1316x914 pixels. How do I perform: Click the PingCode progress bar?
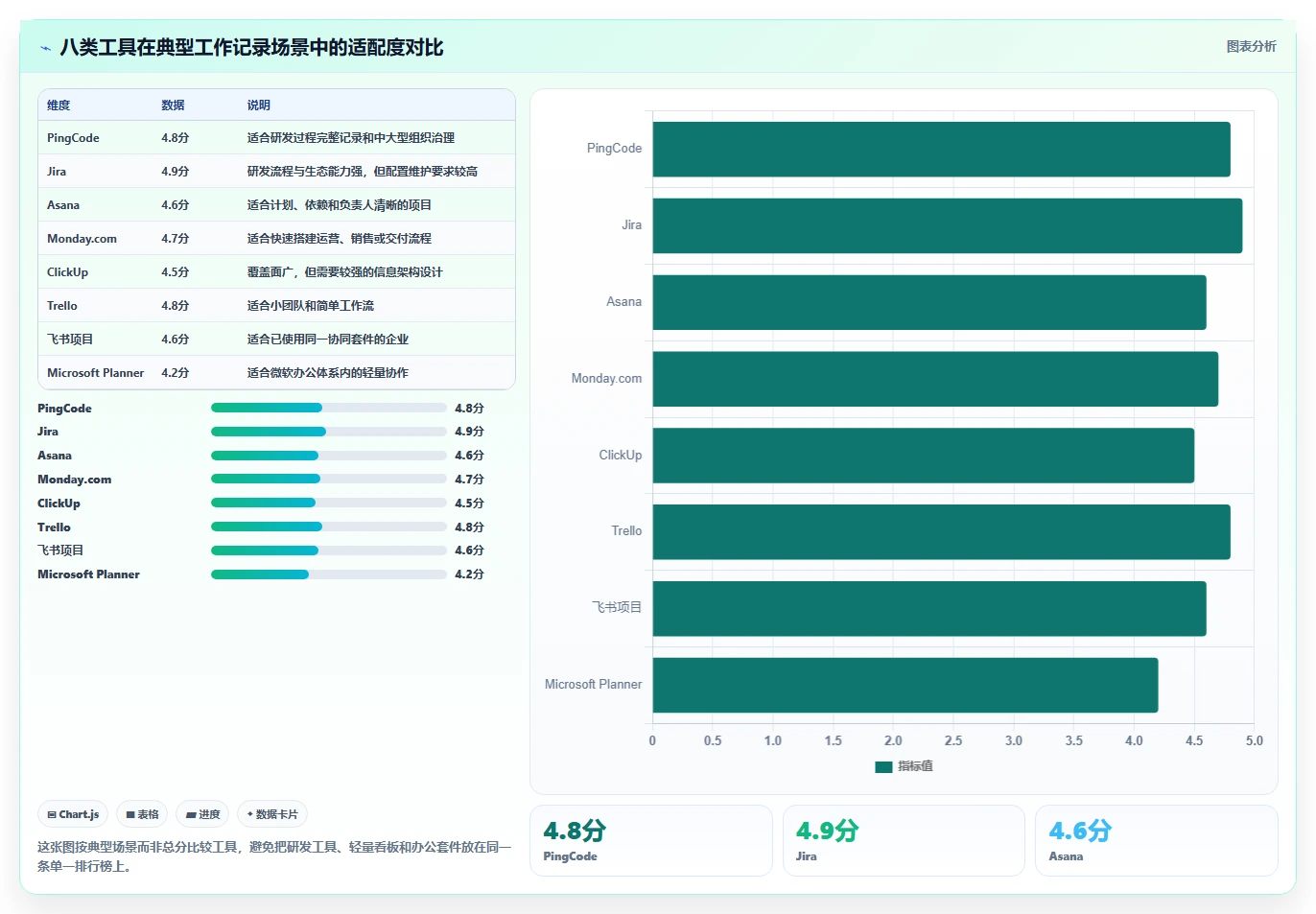(329, 408)
